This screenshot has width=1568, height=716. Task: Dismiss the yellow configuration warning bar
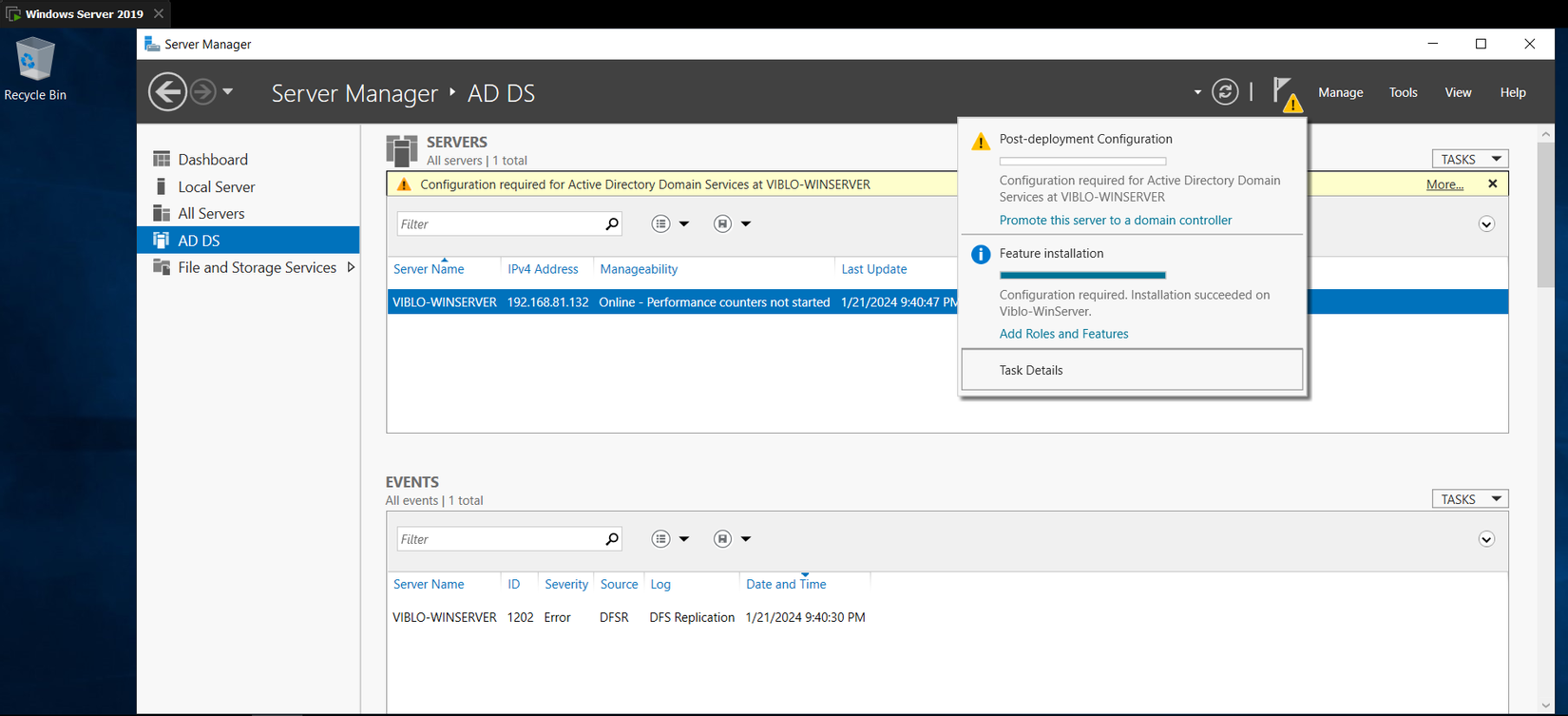1493,184
